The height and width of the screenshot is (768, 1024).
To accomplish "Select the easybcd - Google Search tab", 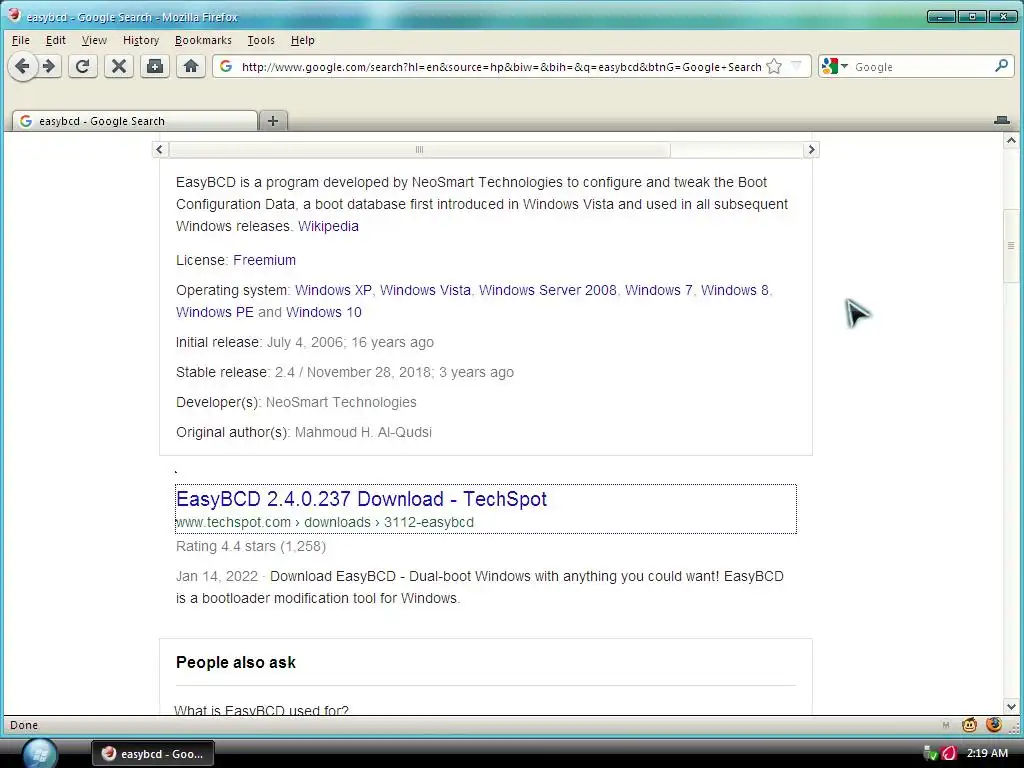I will pos(135,121).
